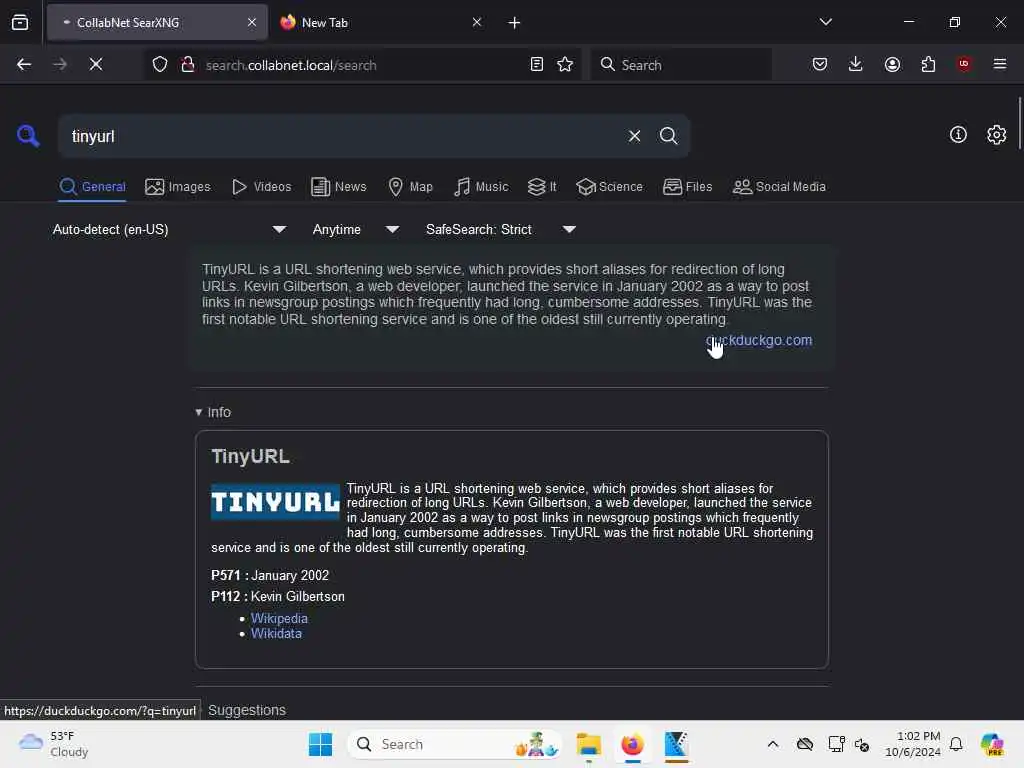Click the Windows taskbar Search box
The width and height of the screenshot is (1024, 768).
click(x=455, y=744)
